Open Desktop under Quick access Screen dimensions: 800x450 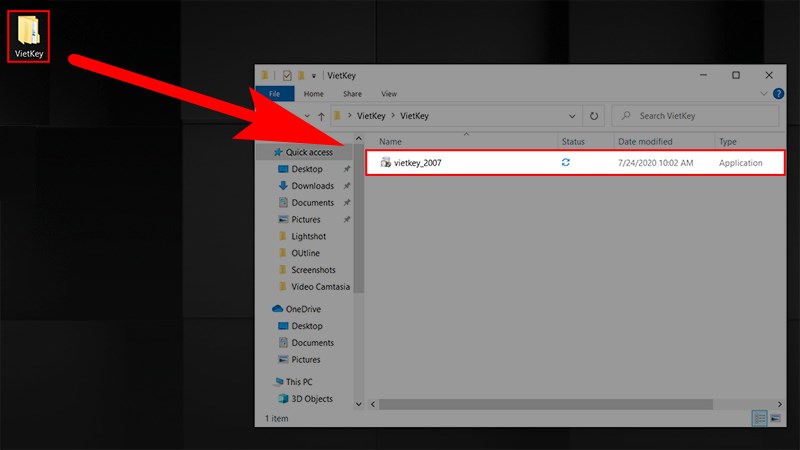[x=307, y=169]
